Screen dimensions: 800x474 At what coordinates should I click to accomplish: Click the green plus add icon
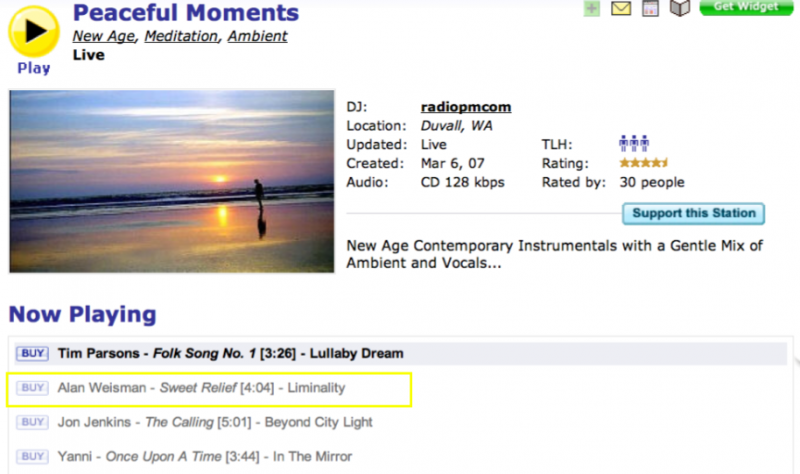(x=592, y=8)
